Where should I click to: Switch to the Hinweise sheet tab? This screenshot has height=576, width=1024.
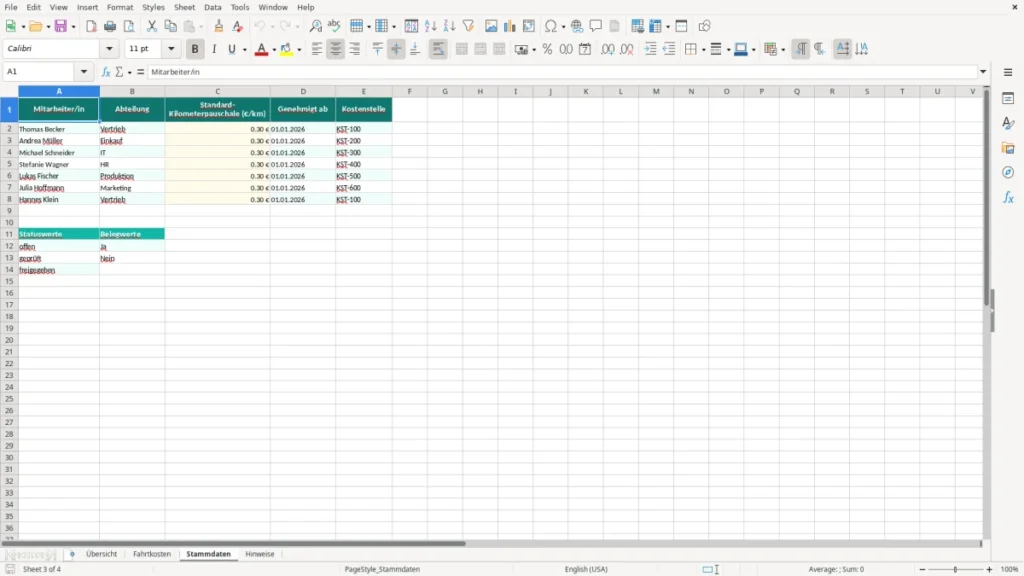(260, 554)
